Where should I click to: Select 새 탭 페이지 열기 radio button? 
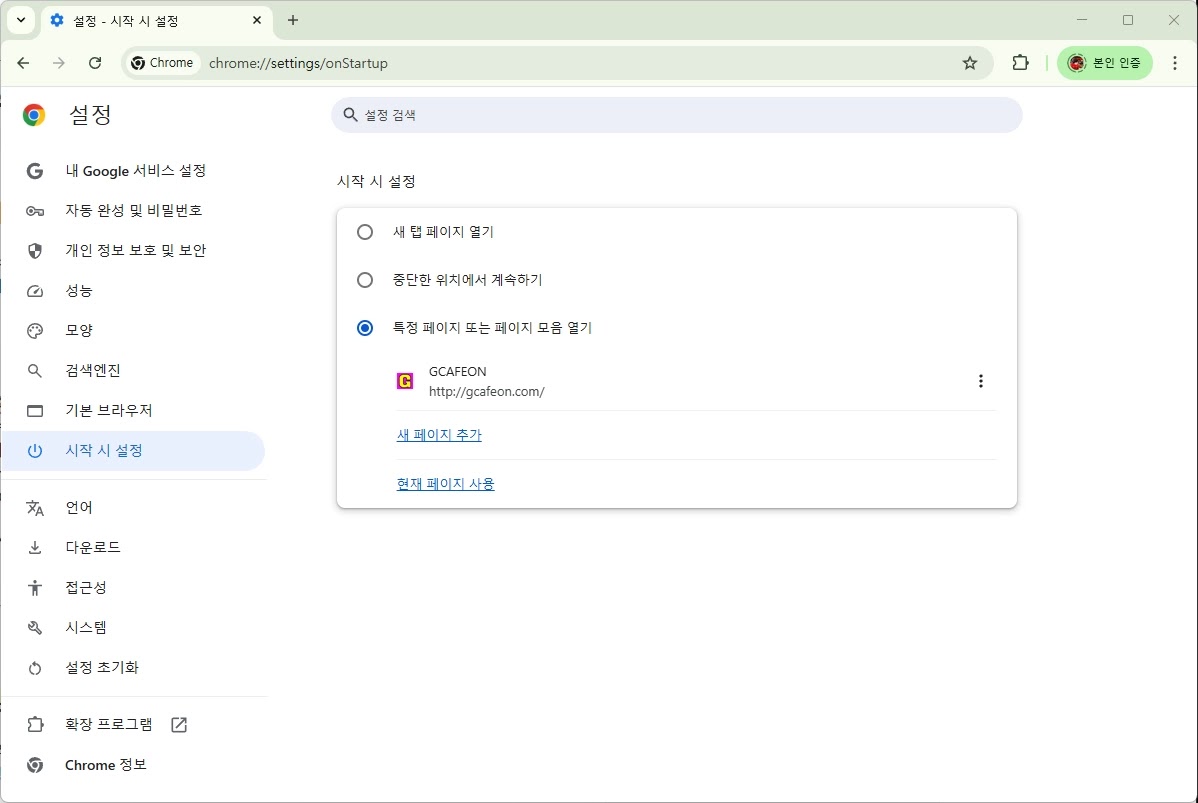point(365,232)
